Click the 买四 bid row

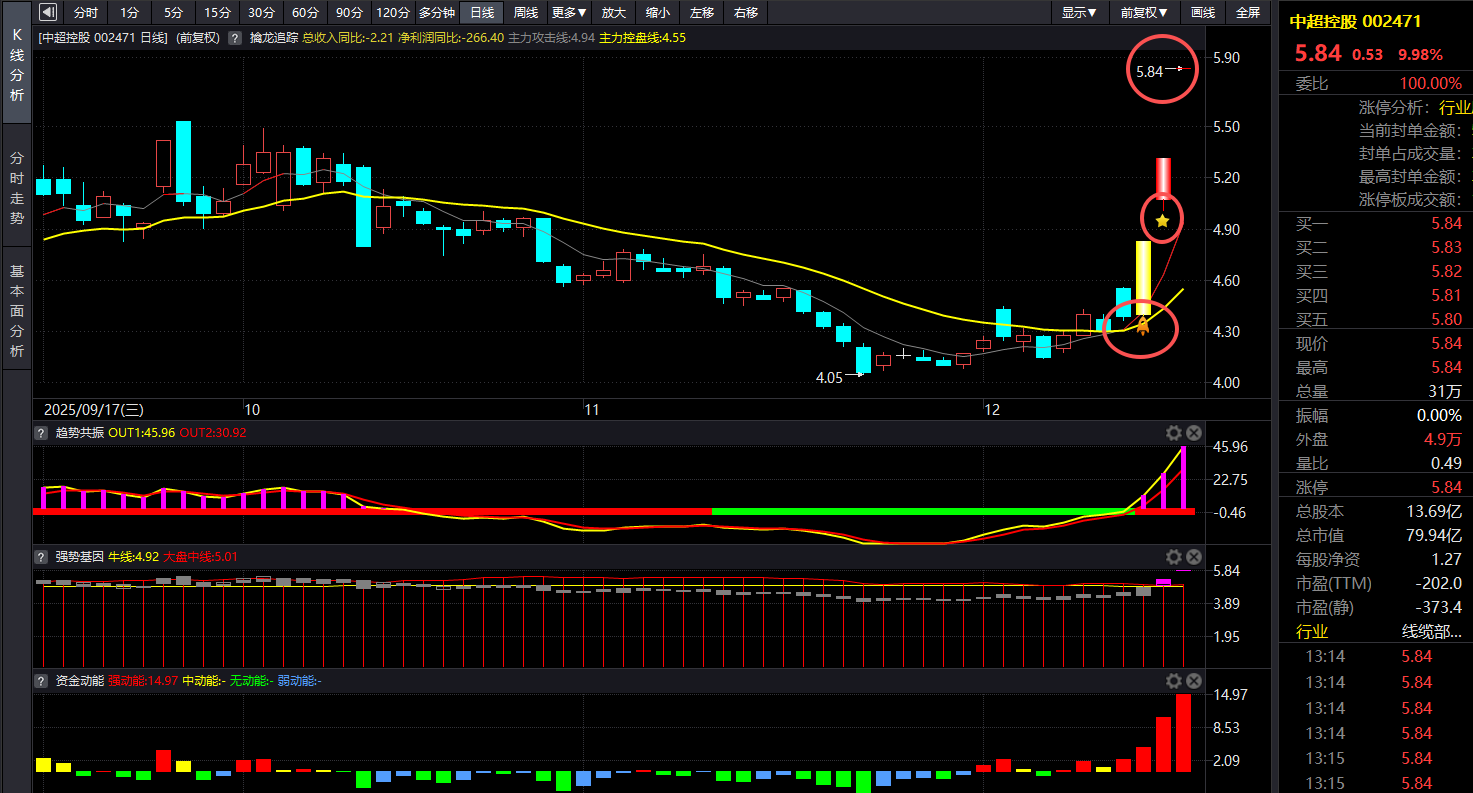[x=1376, y=296]
